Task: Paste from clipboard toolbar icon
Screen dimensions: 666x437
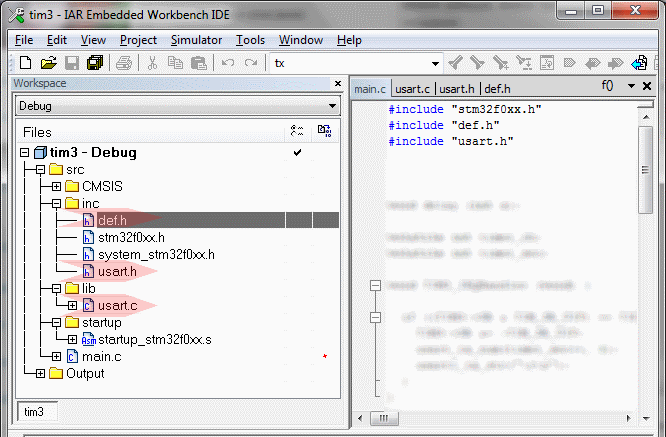Action: (x=198, y=63)
